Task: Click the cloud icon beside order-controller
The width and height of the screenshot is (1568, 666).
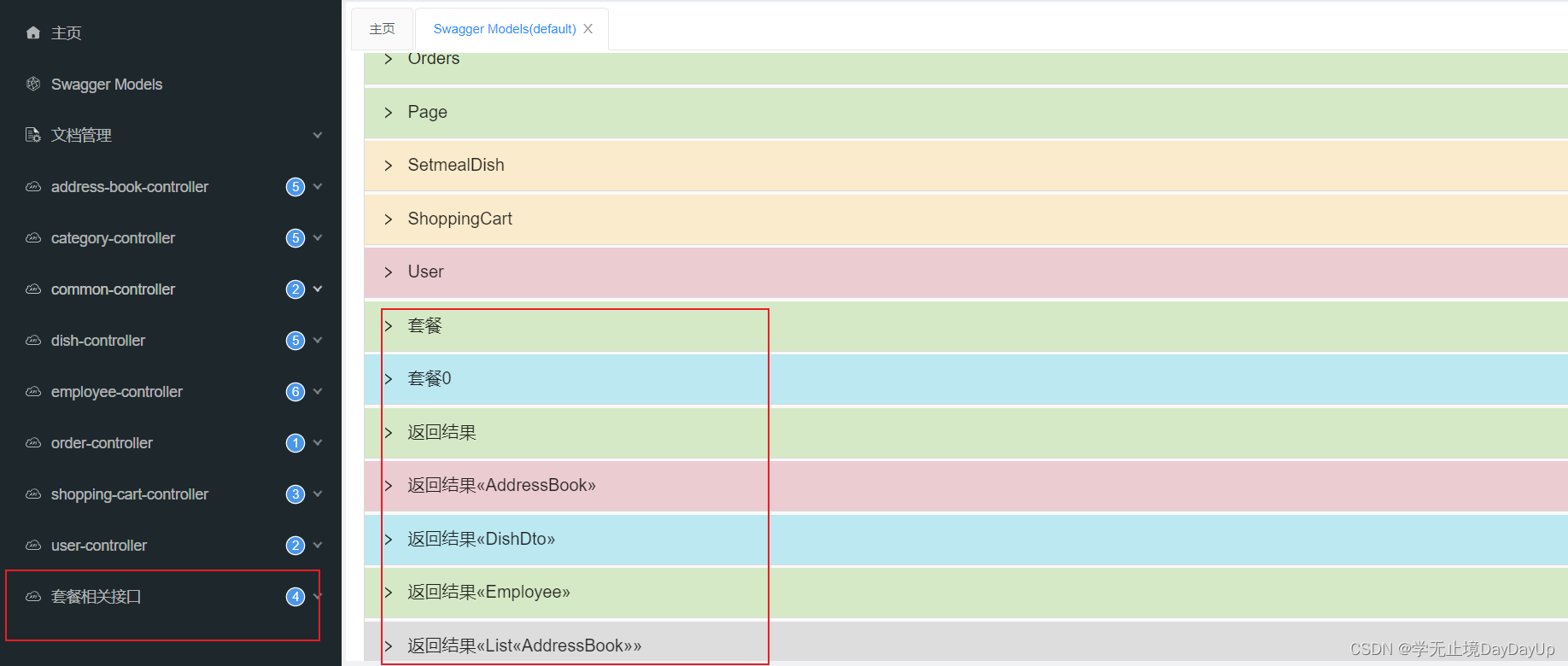Action: (x=33, y=442)
